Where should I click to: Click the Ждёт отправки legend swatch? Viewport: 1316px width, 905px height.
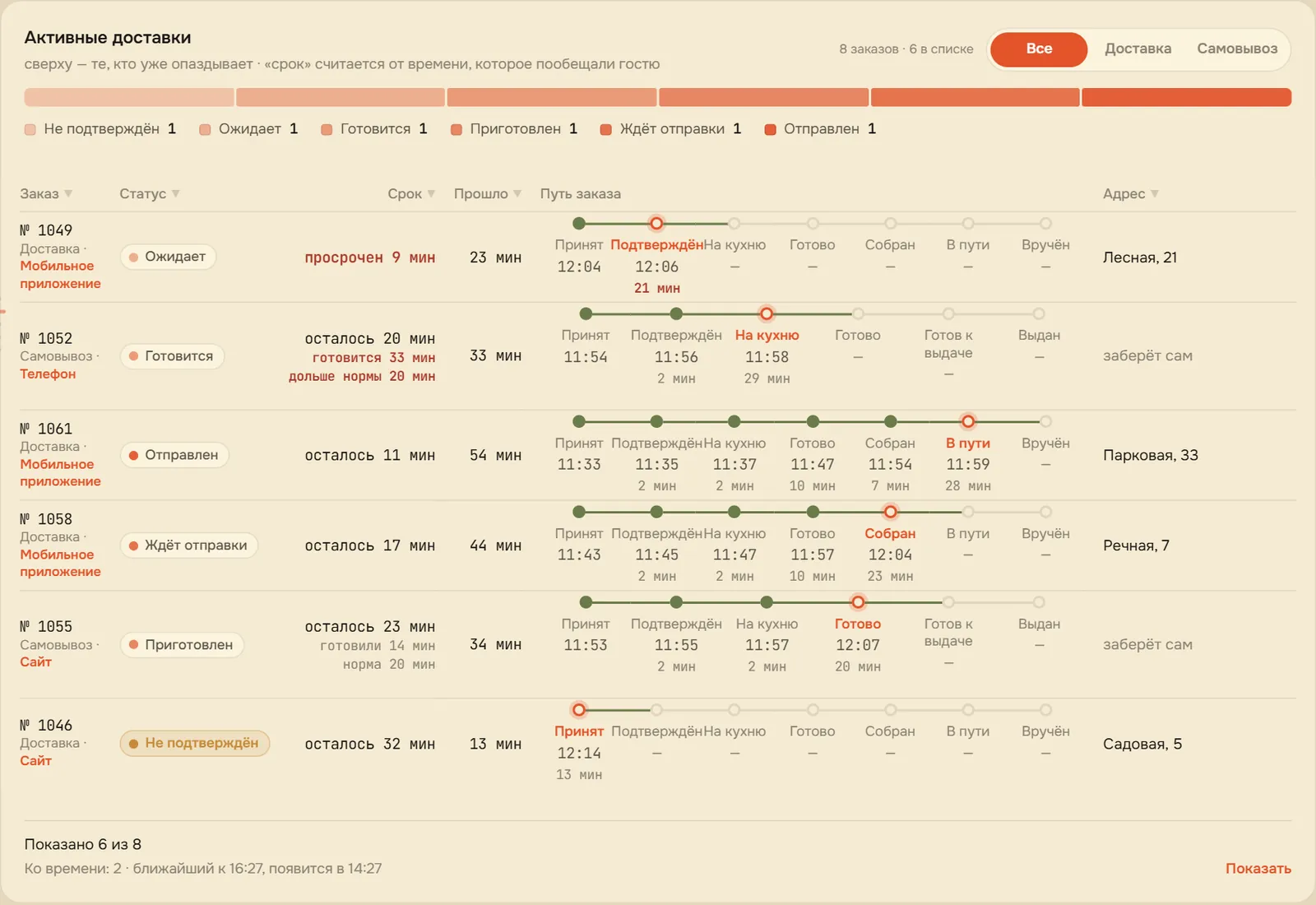click(606, 129)
